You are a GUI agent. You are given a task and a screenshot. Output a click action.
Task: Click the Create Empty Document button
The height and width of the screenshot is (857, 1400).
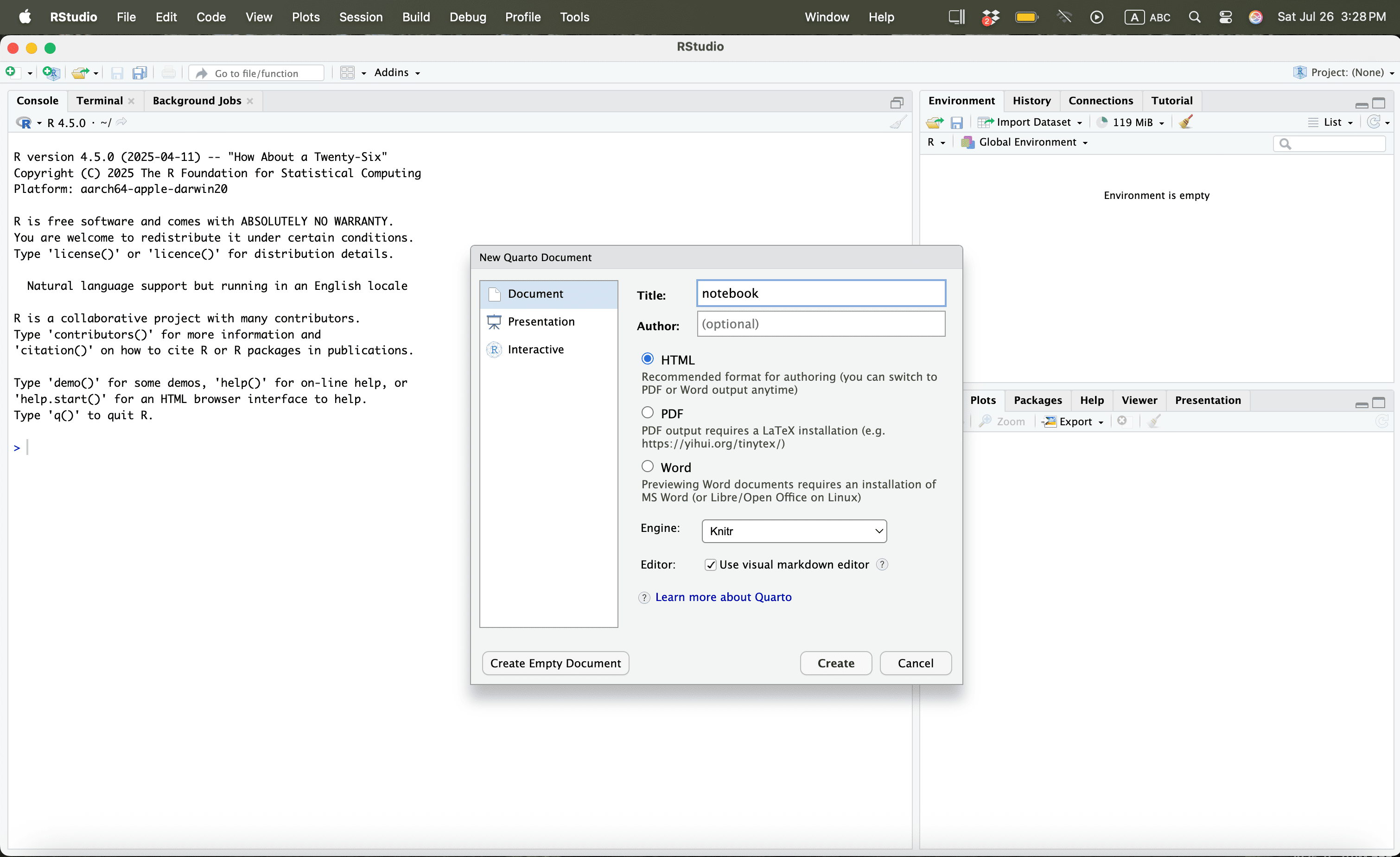[555, 663]
